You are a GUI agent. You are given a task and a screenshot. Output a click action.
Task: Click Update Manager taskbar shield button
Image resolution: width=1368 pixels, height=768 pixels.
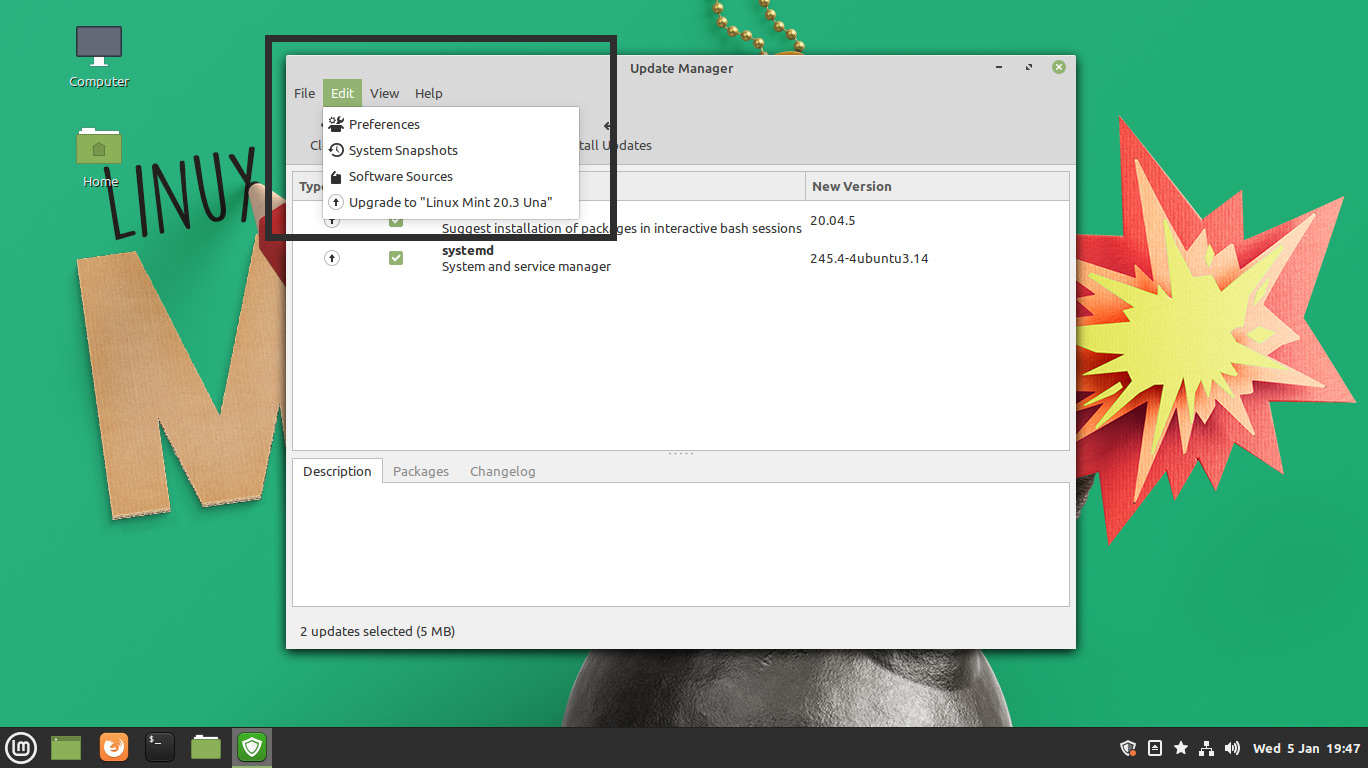tap(252, 747)
